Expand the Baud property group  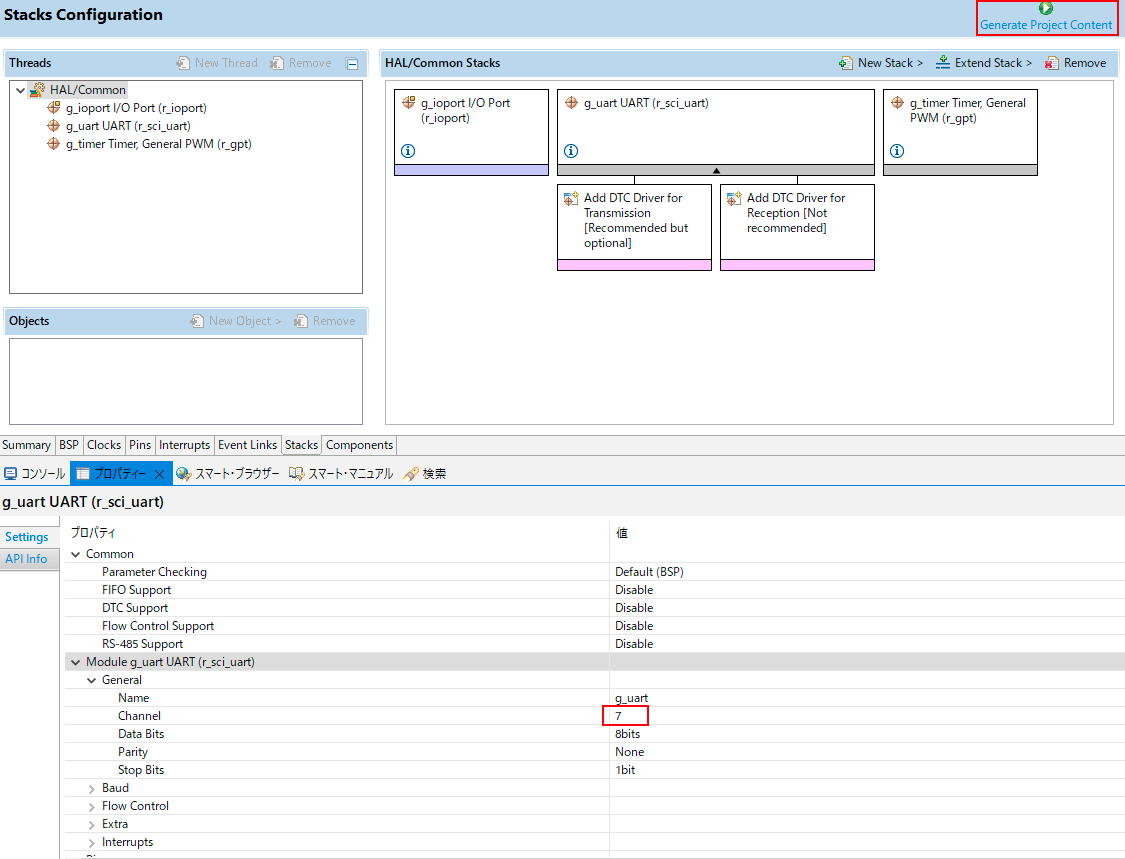tap(92, 788)
